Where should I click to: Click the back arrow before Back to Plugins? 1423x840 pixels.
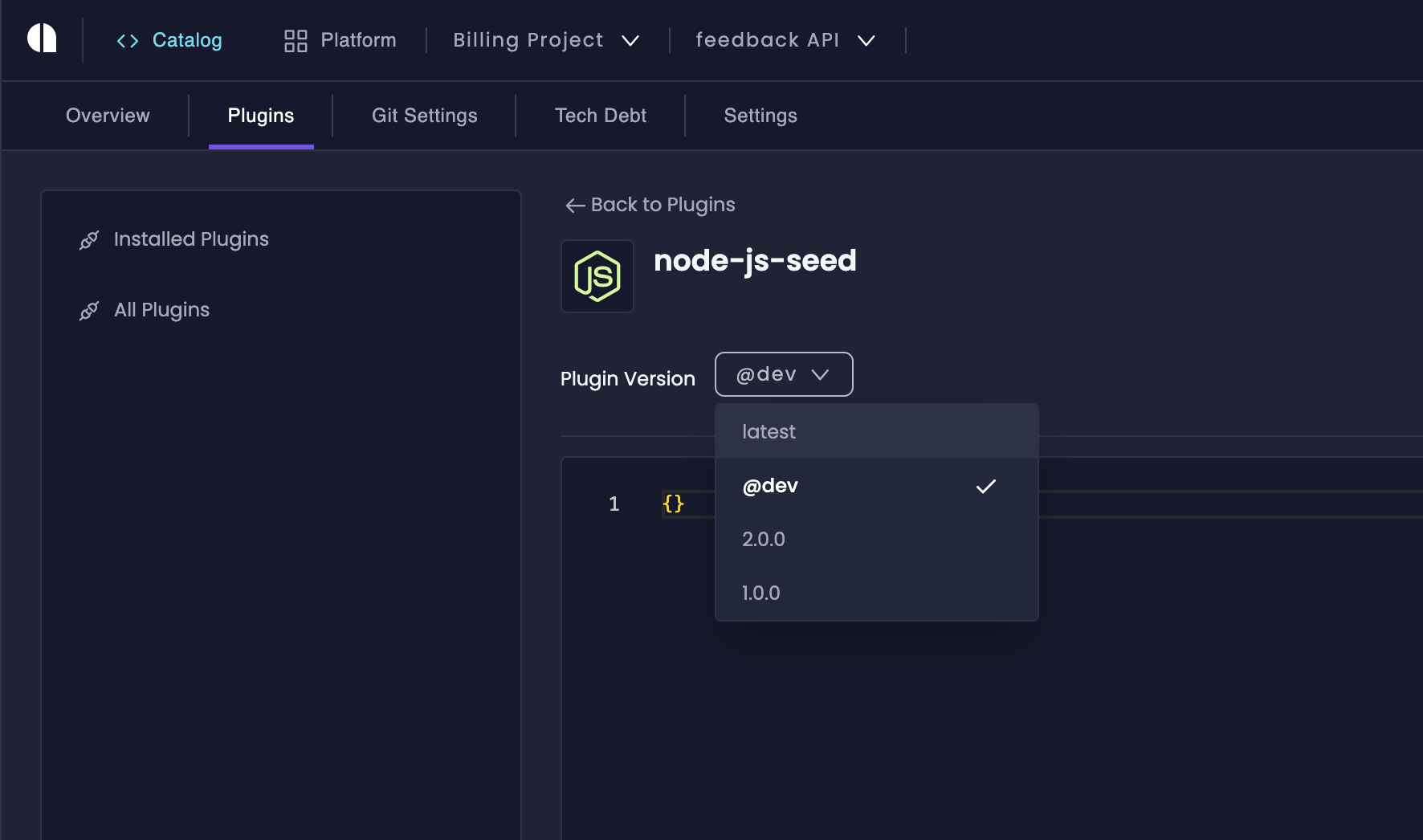pos(573,206)
